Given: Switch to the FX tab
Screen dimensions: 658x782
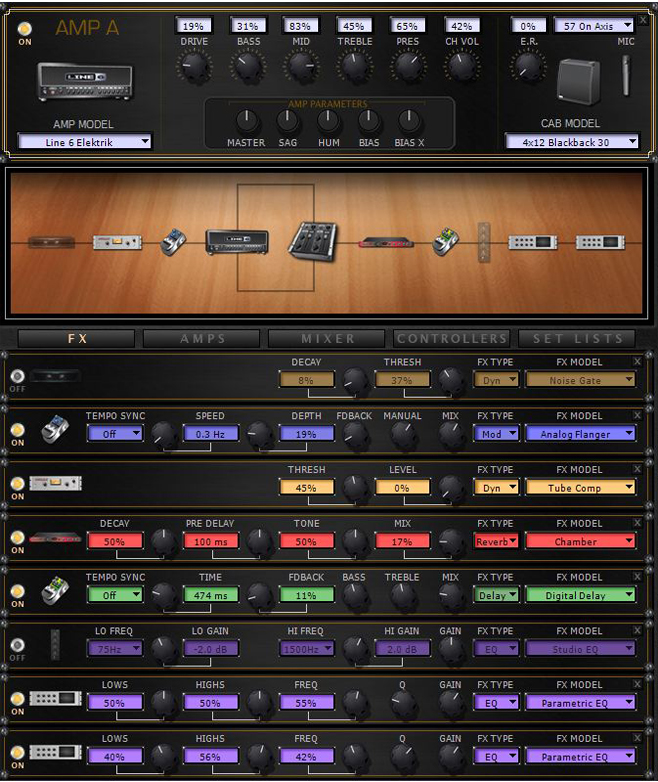Looking at the screenshot, I should (x=76, y=339).
